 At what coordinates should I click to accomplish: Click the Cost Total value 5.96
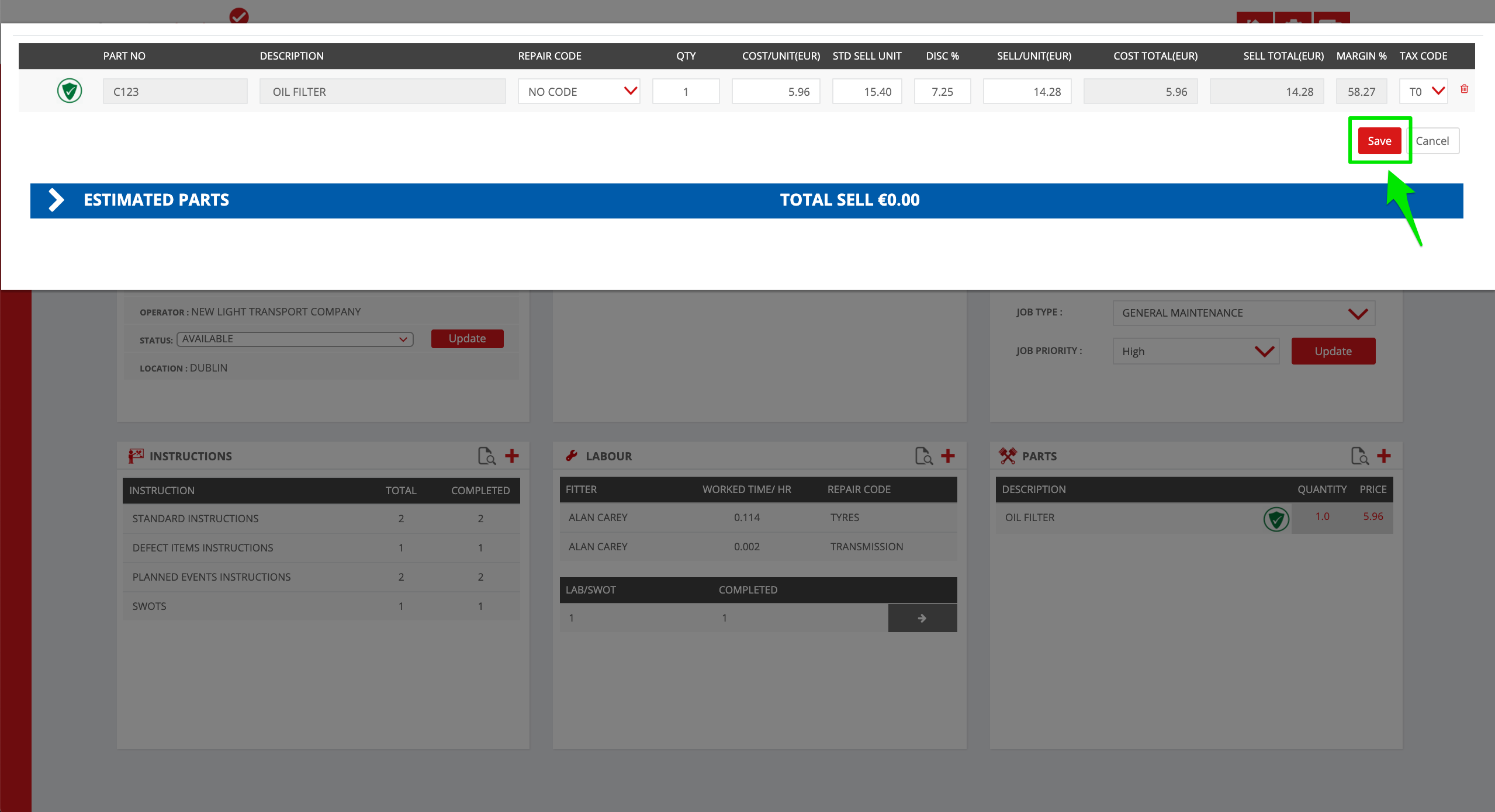(1140, 91)
